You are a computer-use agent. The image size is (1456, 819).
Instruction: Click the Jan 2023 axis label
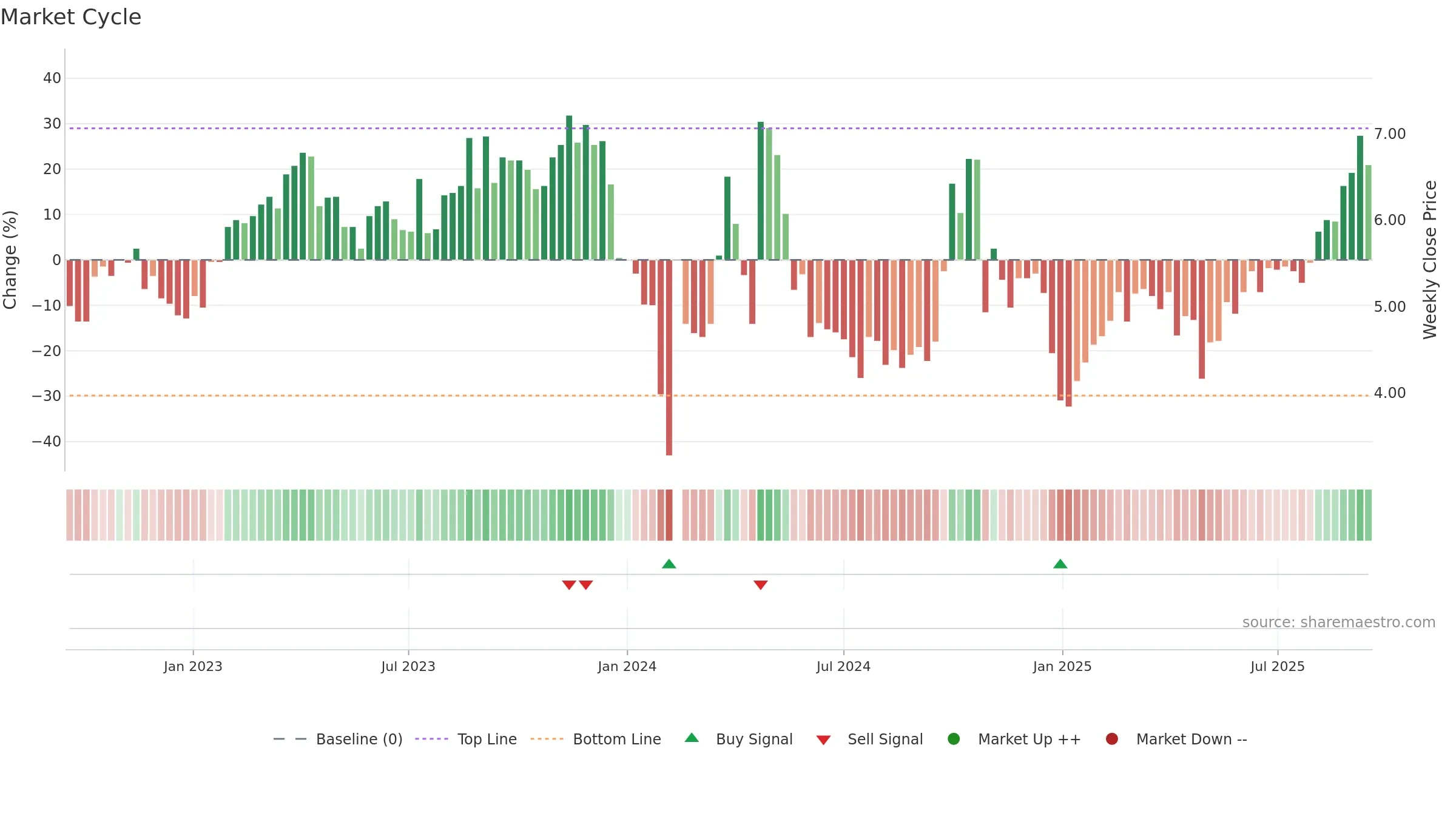click(x=193, y=666)
